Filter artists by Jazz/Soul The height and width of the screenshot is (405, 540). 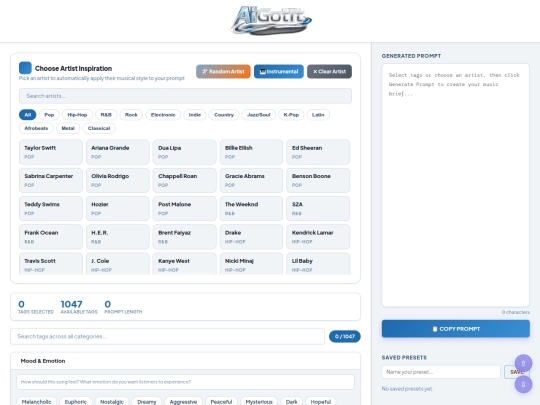pos(259,115)
